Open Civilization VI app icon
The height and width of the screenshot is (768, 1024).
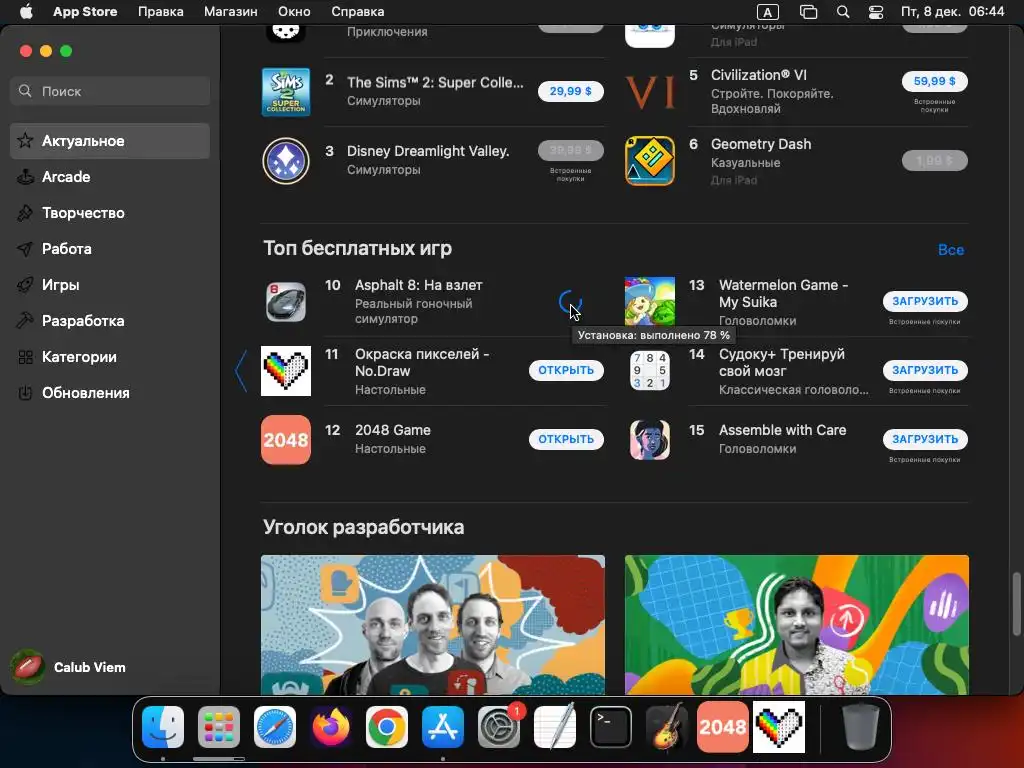[650, 92]
